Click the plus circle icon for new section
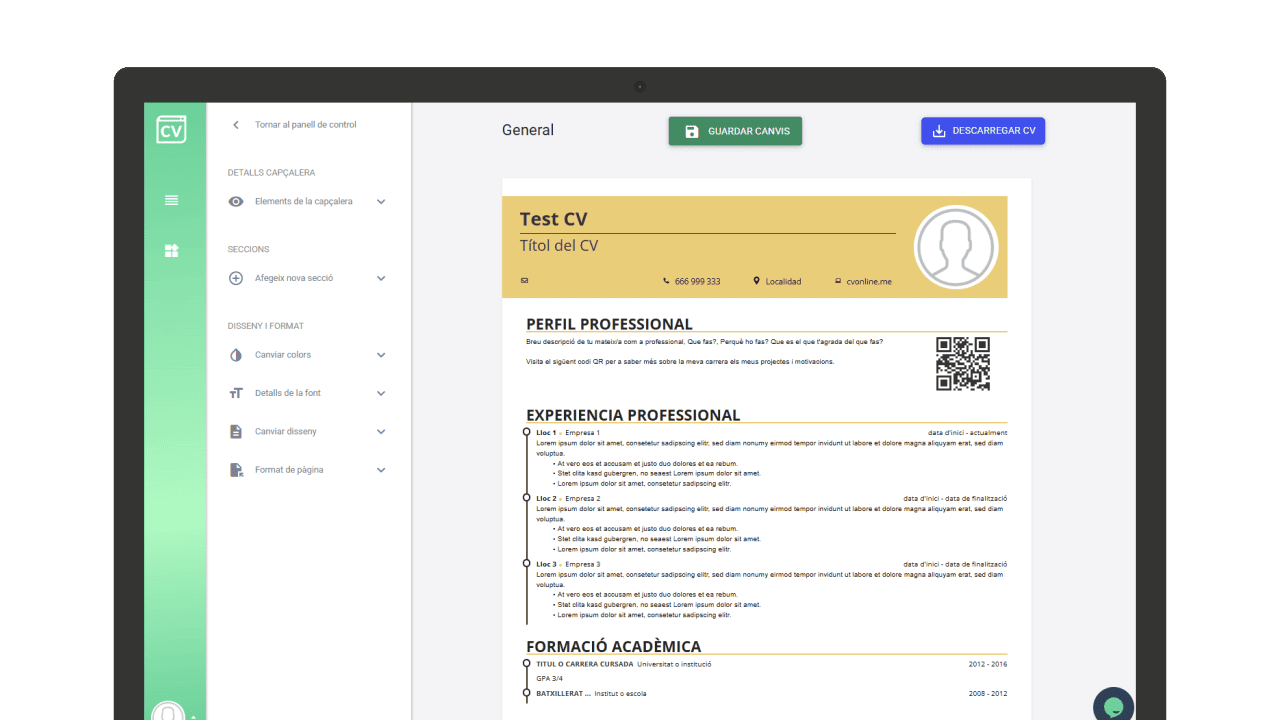 click(x=236, y=278)
